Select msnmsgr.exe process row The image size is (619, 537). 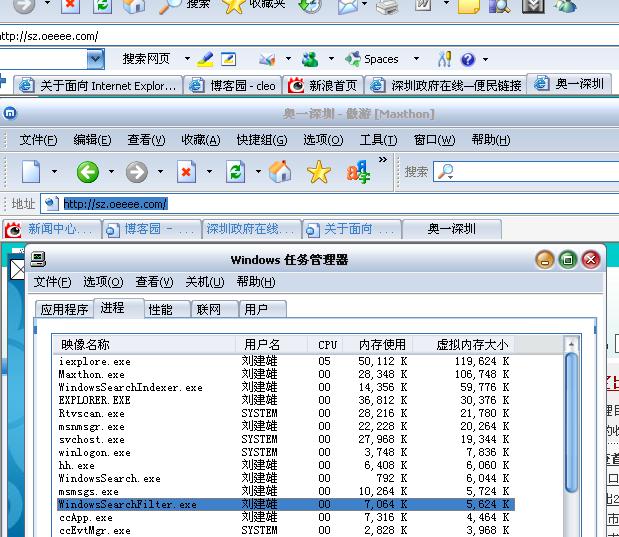[x=284, y=426]
